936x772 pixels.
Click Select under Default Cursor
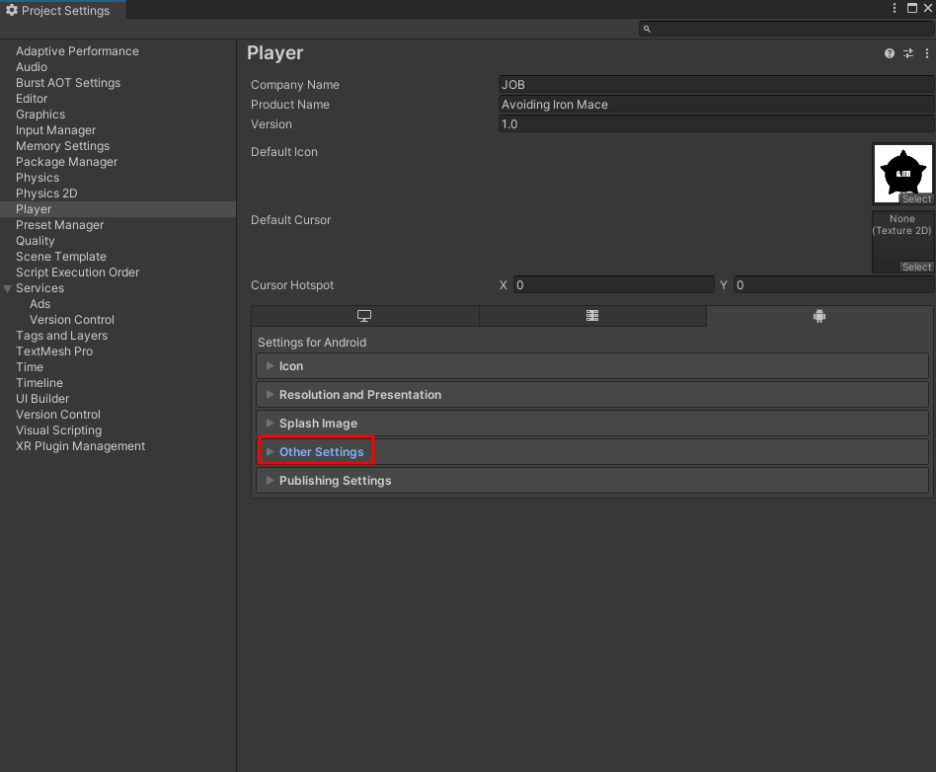click(916, 267)
